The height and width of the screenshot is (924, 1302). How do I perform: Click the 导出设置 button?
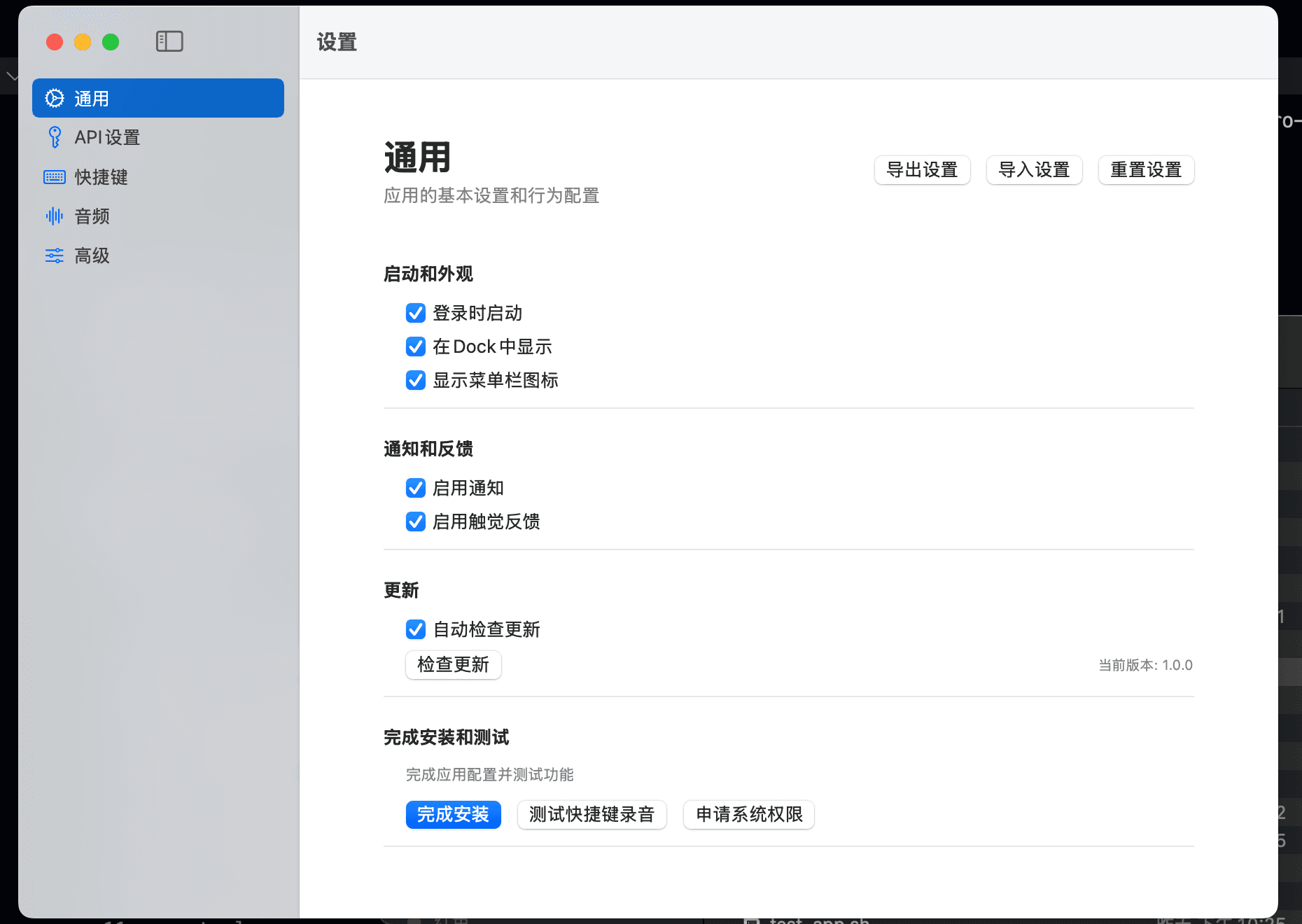(922, 170)
